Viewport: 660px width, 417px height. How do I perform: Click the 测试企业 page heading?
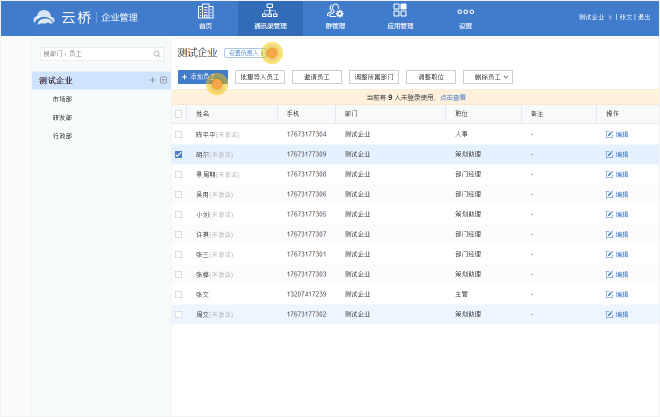point(197,53)
